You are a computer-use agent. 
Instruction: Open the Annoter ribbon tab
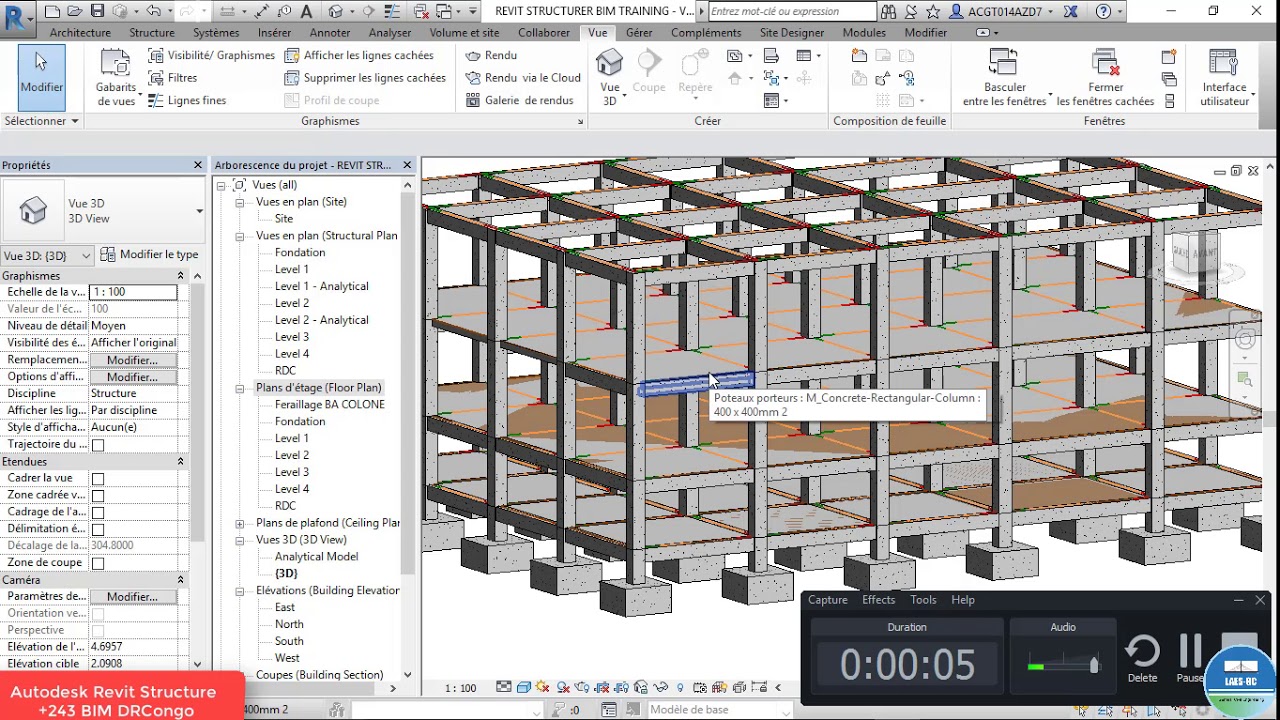coord(330,33)
